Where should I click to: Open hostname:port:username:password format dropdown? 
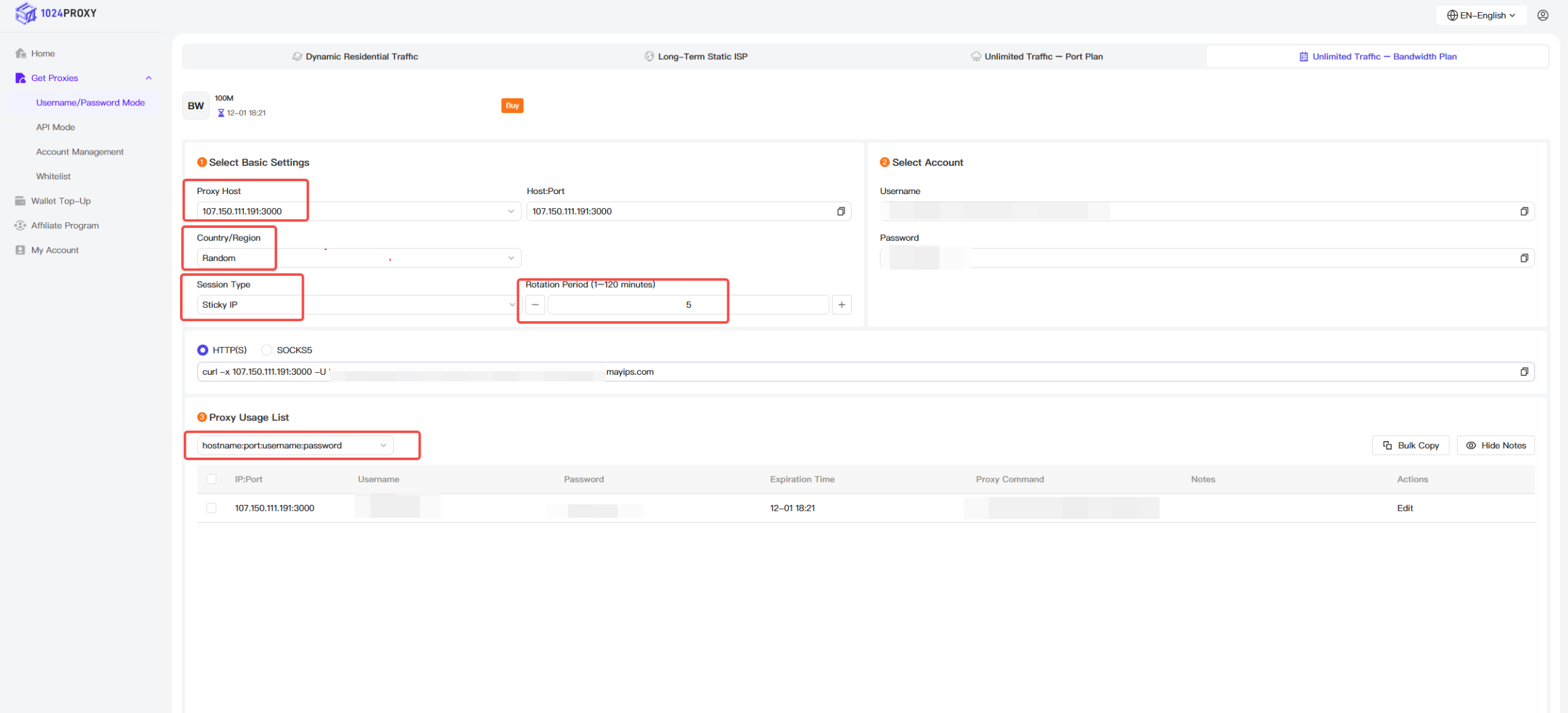(x=294, y=446)
